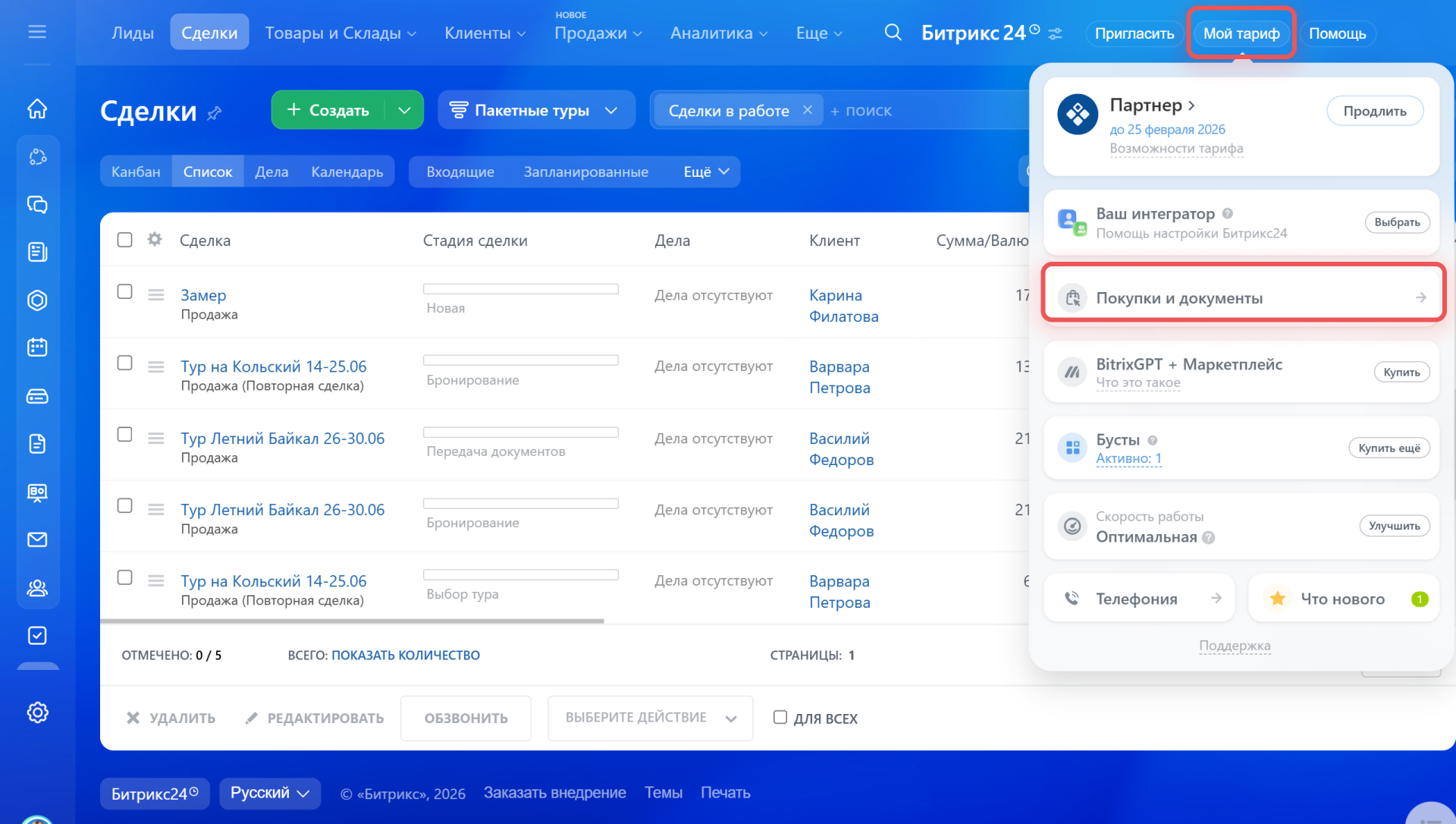Click the search magnifier icon
Viewport: 1456px width, 824px height.
pos(893,33)
